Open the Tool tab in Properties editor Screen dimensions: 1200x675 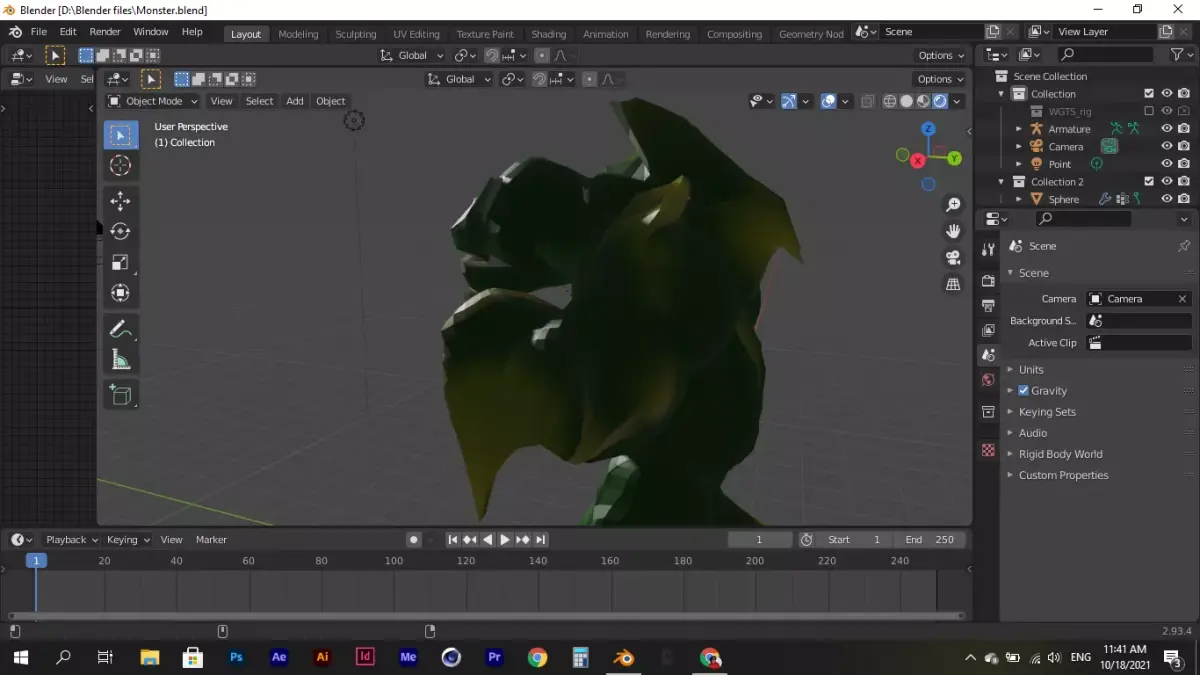[x=988, y=249]
